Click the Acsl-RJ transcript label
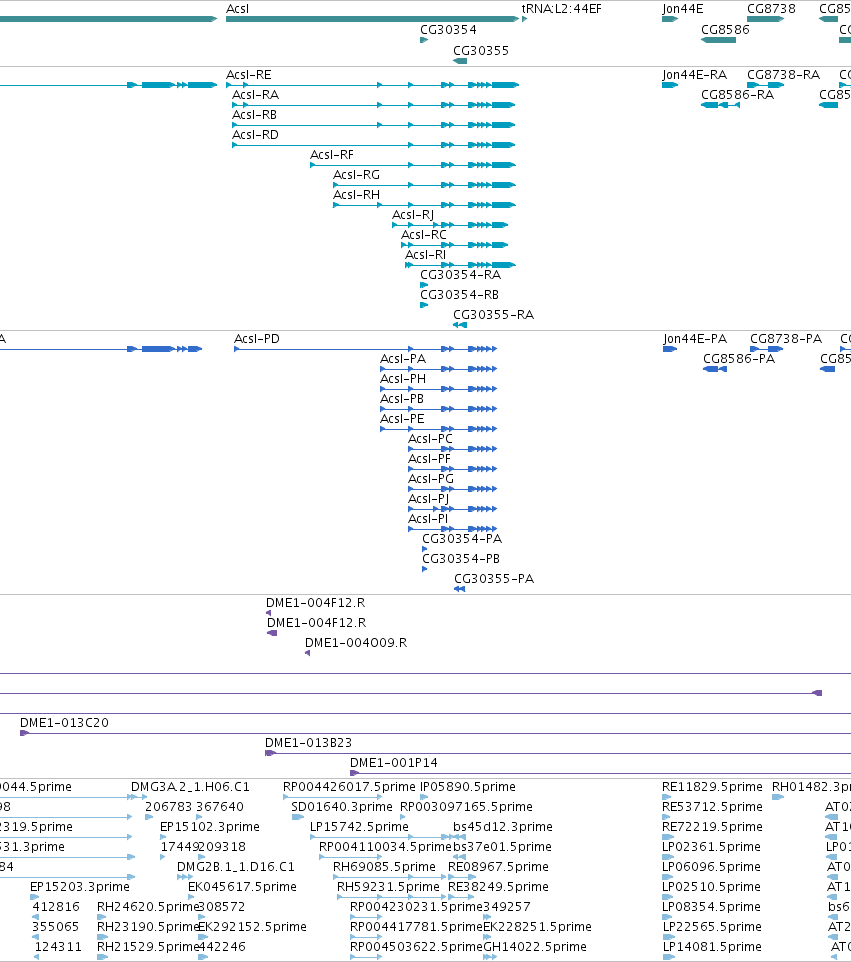 coord(413,215)
